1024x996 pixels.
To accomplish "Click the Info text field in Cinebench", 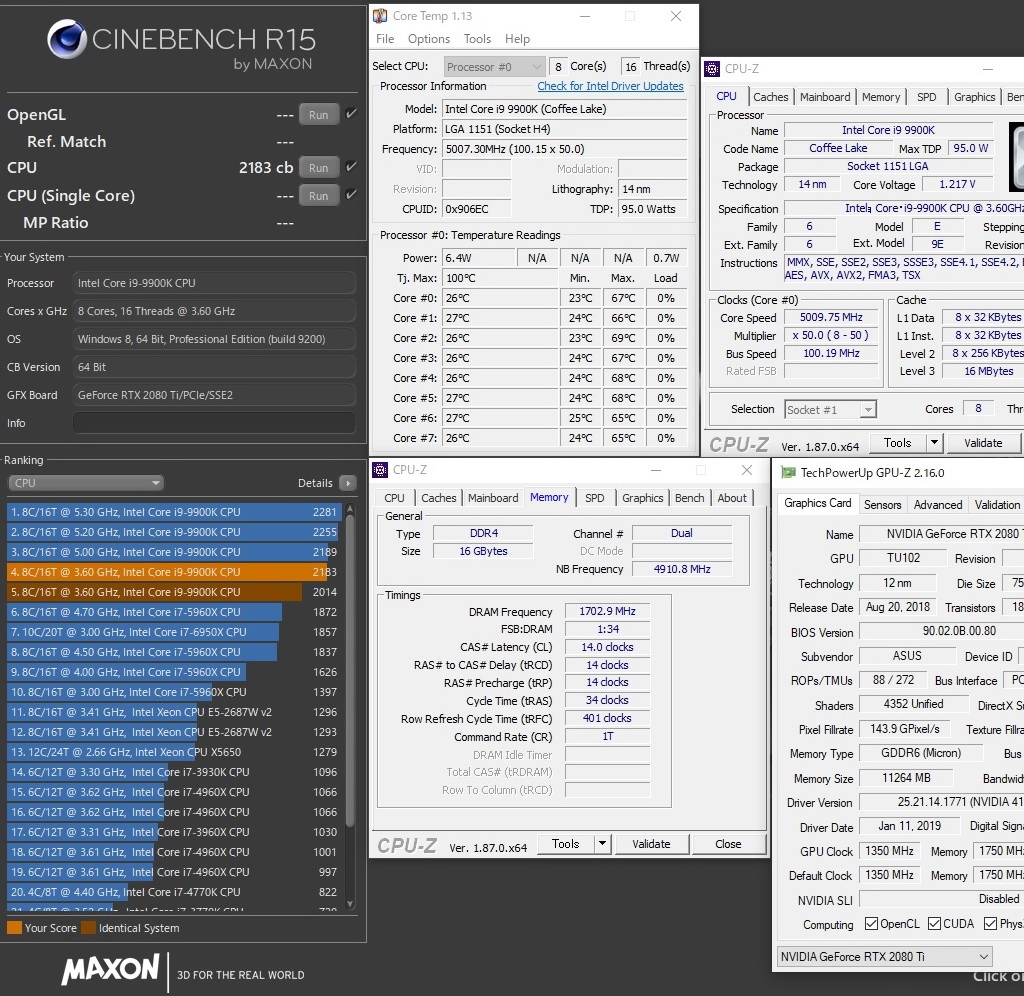I will (x=214, y=423).
